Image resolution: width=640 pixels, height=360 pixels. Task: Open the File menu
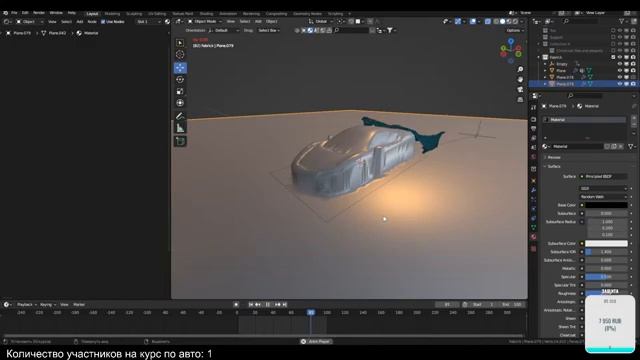point(14,13)
